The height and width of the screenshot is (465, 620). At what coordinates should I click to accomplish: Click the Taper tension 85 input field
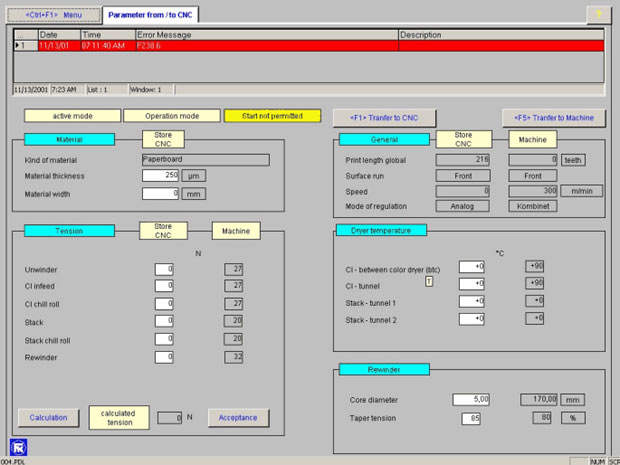coord(471,418)
